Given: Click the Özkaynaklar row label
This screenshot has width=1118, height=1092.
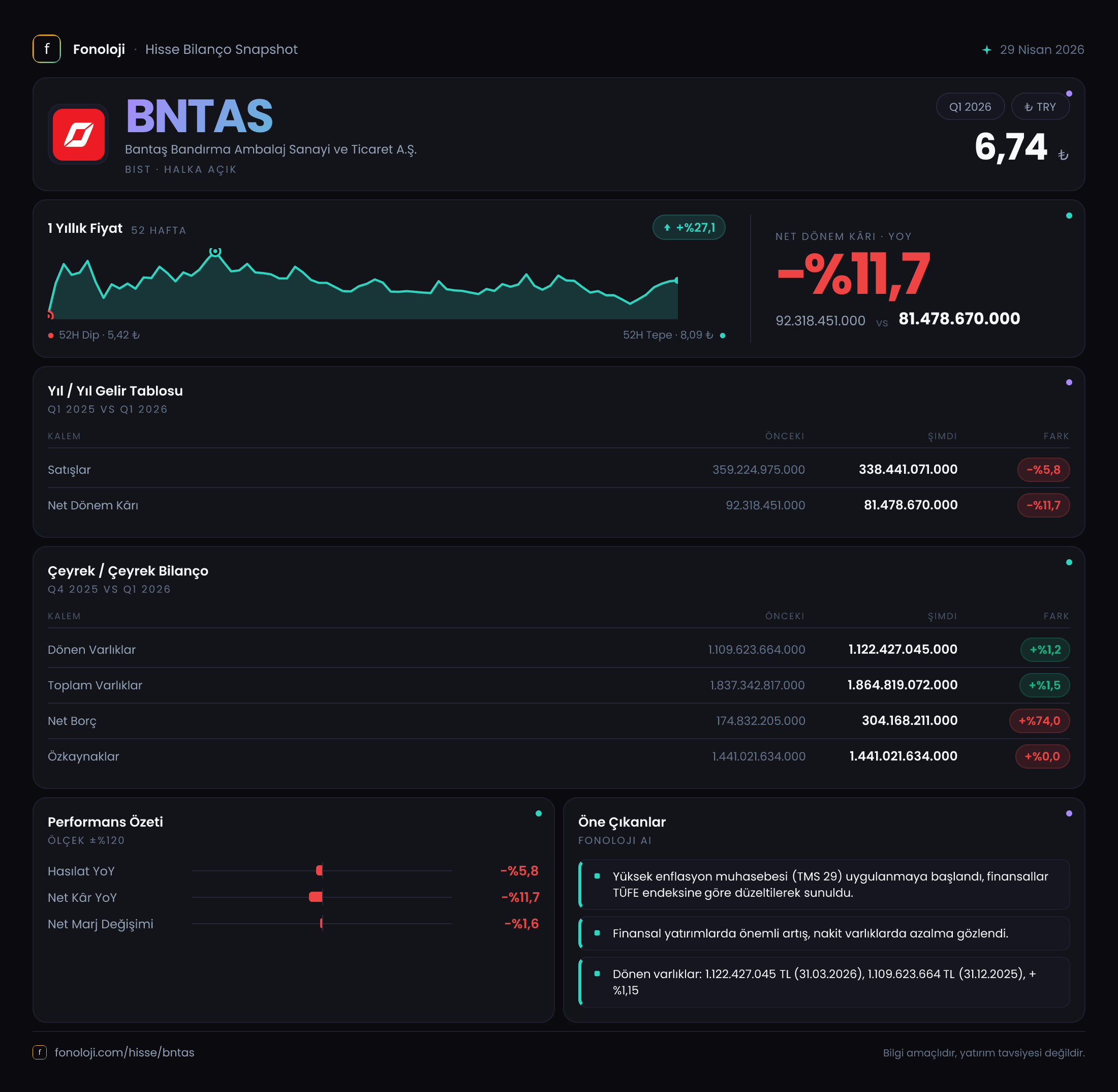Looking at the screenshot, I should [x=84, y=756].
